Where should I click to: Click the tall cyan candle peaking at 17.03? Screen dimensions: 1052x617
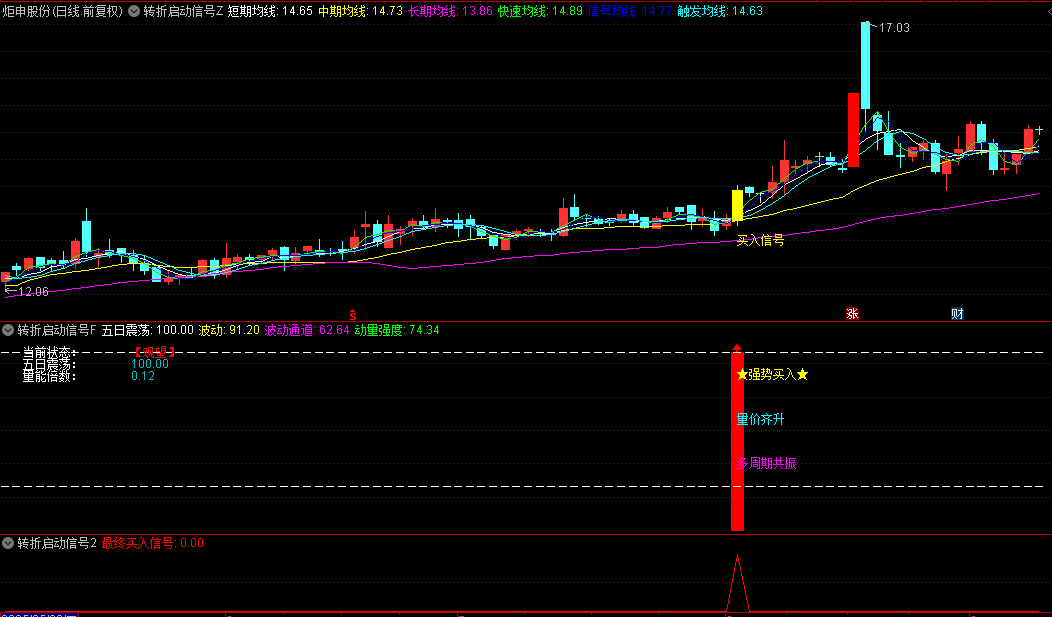(x=865, y=65)
